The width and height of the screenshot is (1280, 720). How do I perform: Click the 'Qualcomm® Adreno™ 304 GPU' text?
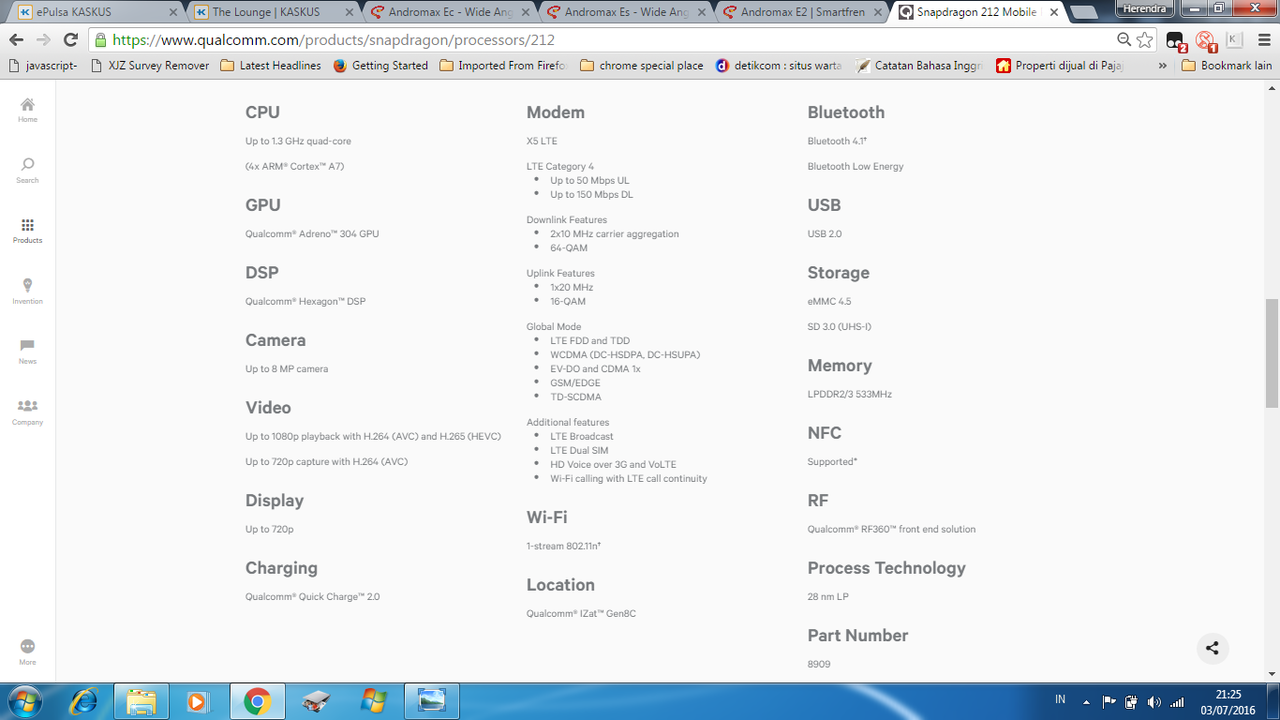point(312,234)
